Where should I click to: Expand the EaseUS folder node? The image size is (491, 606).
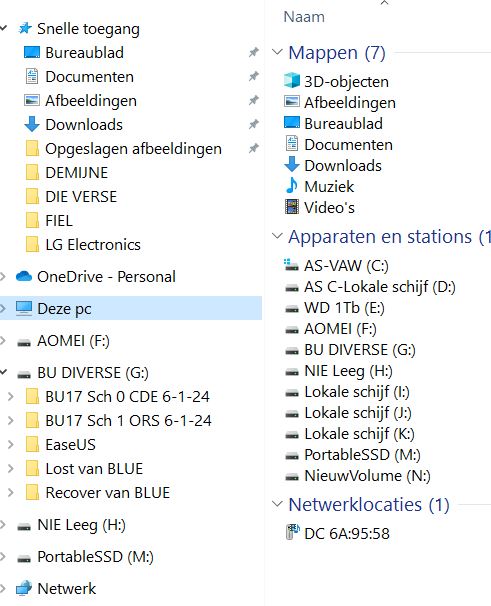point(11,444)
